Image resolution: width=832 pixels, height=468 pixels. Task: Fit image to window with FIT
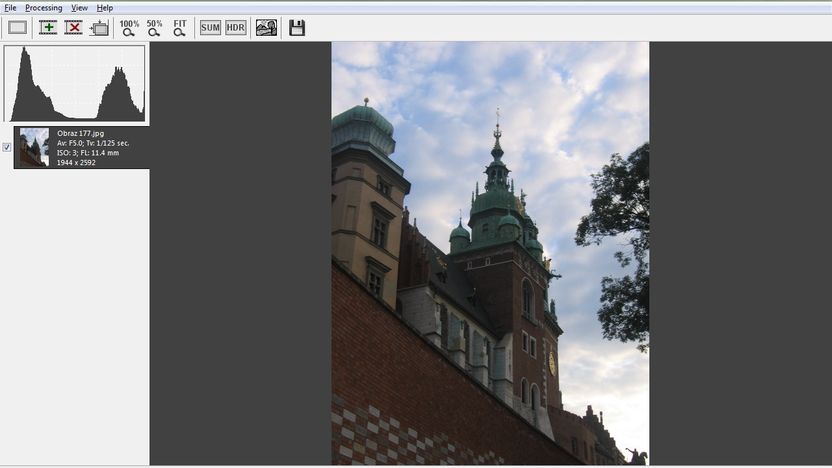tap(180, 28)
